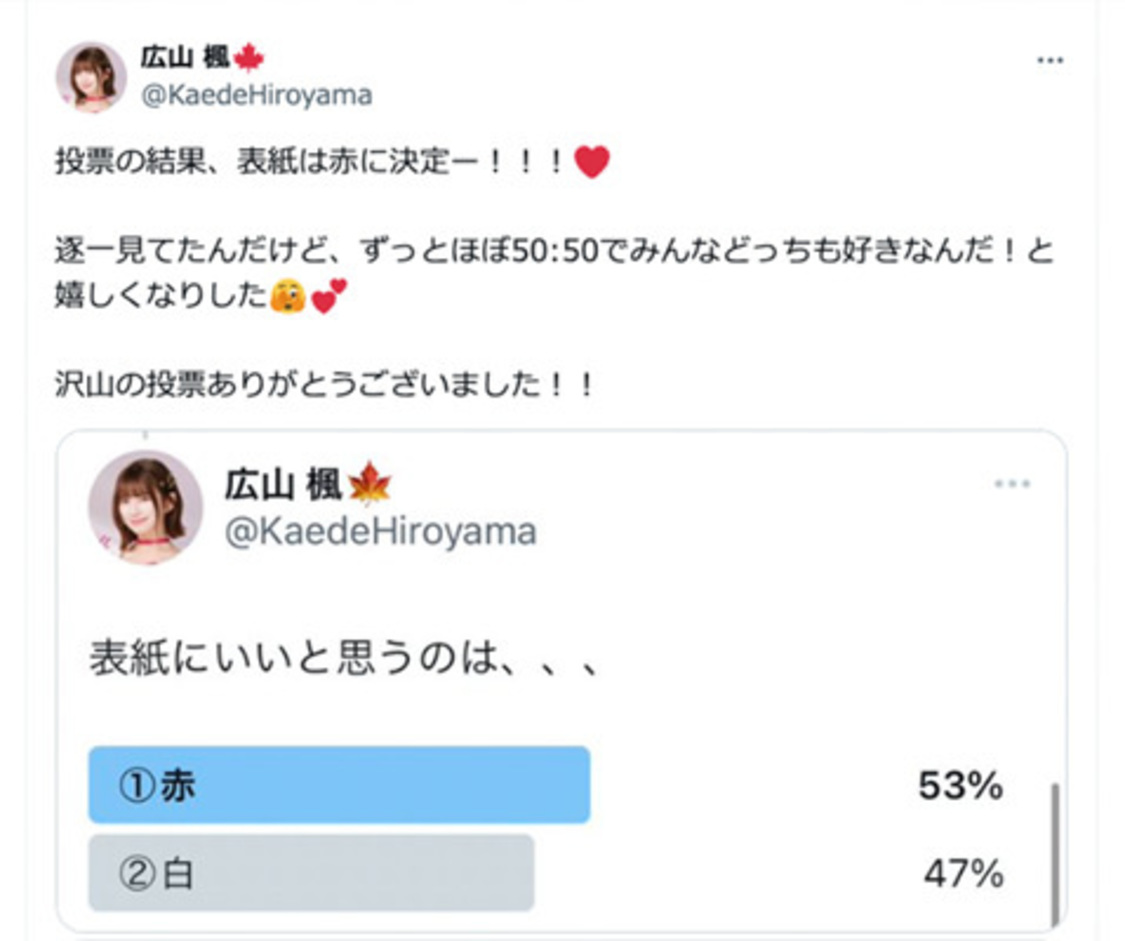Click the 53% poll result label
The height and width of the screenshot is (941, 1125).
[x=960, y=786]
